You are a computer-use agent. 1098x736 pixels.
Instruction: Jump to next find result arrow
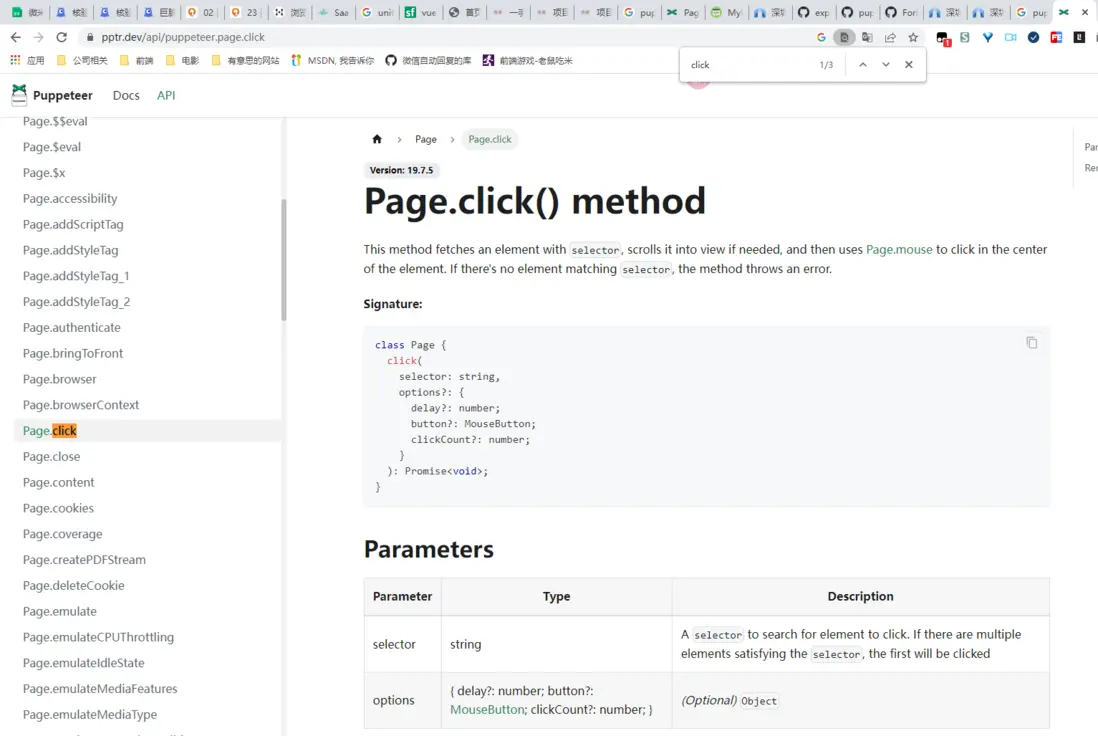(x=885, y=65)
